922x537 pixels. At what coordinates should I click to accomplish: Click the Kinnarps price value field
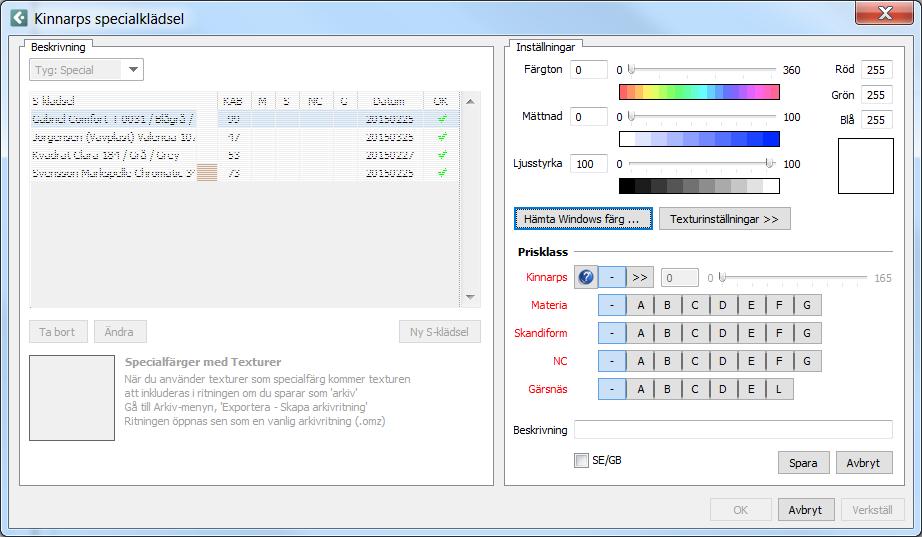coord(680,278)
